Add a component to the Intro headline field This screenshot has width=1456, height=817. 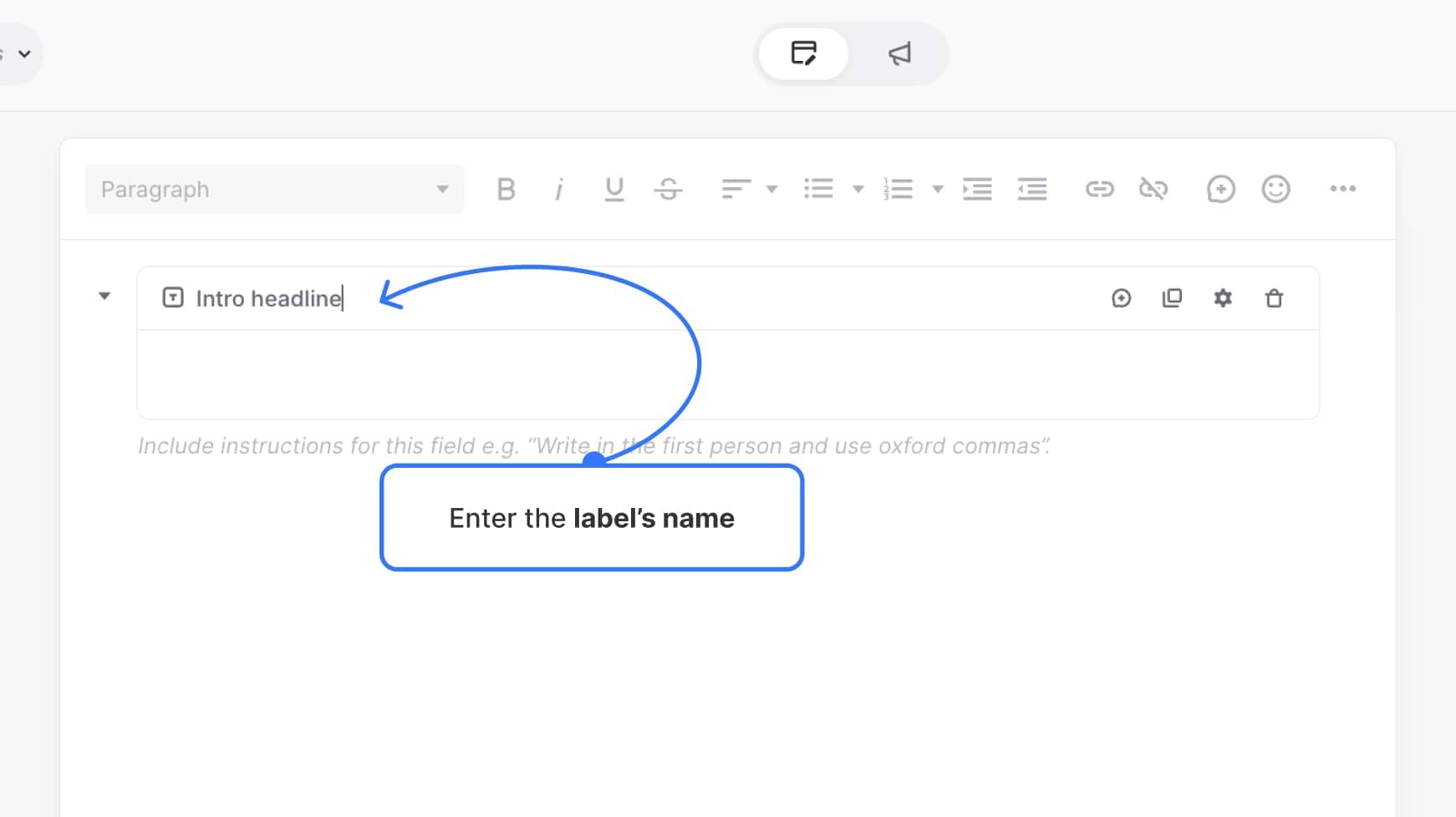coord(1122,298)
